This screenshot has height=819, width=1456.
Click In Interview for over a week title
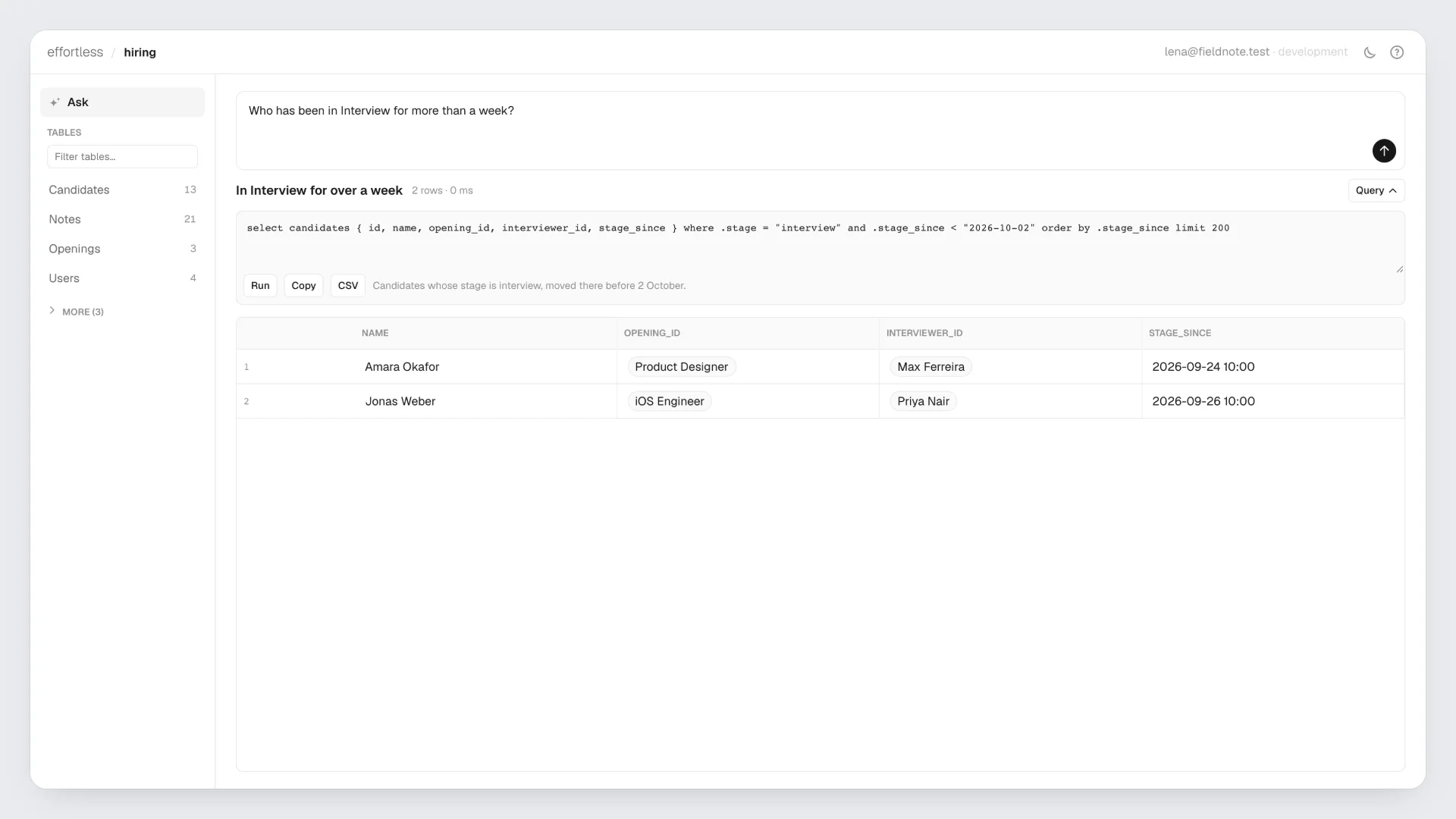[x=318, y=190]
